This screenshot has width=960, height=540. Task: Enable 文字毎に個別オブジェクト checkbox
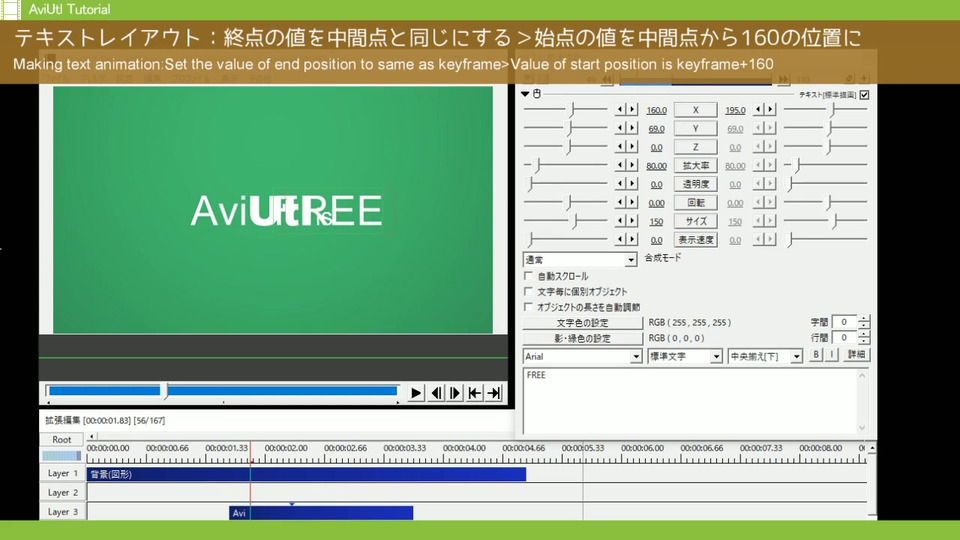click(529, 291)
